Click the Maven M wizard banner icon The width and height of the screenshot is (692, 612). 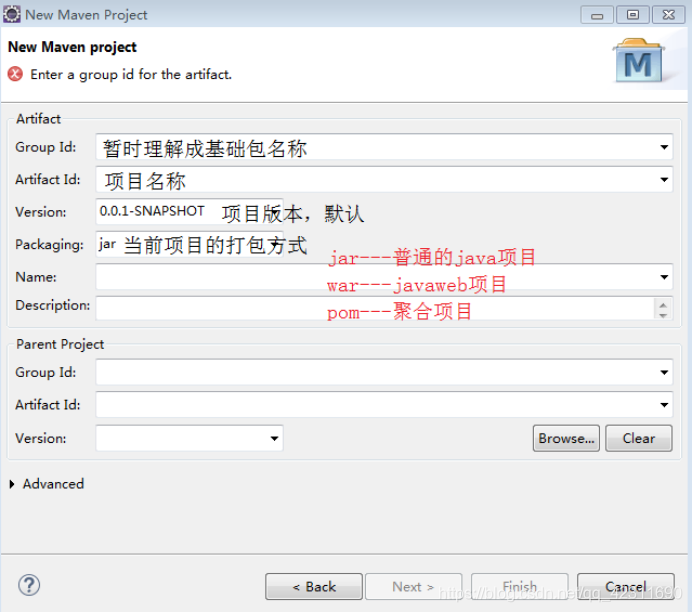pos(639,60)
